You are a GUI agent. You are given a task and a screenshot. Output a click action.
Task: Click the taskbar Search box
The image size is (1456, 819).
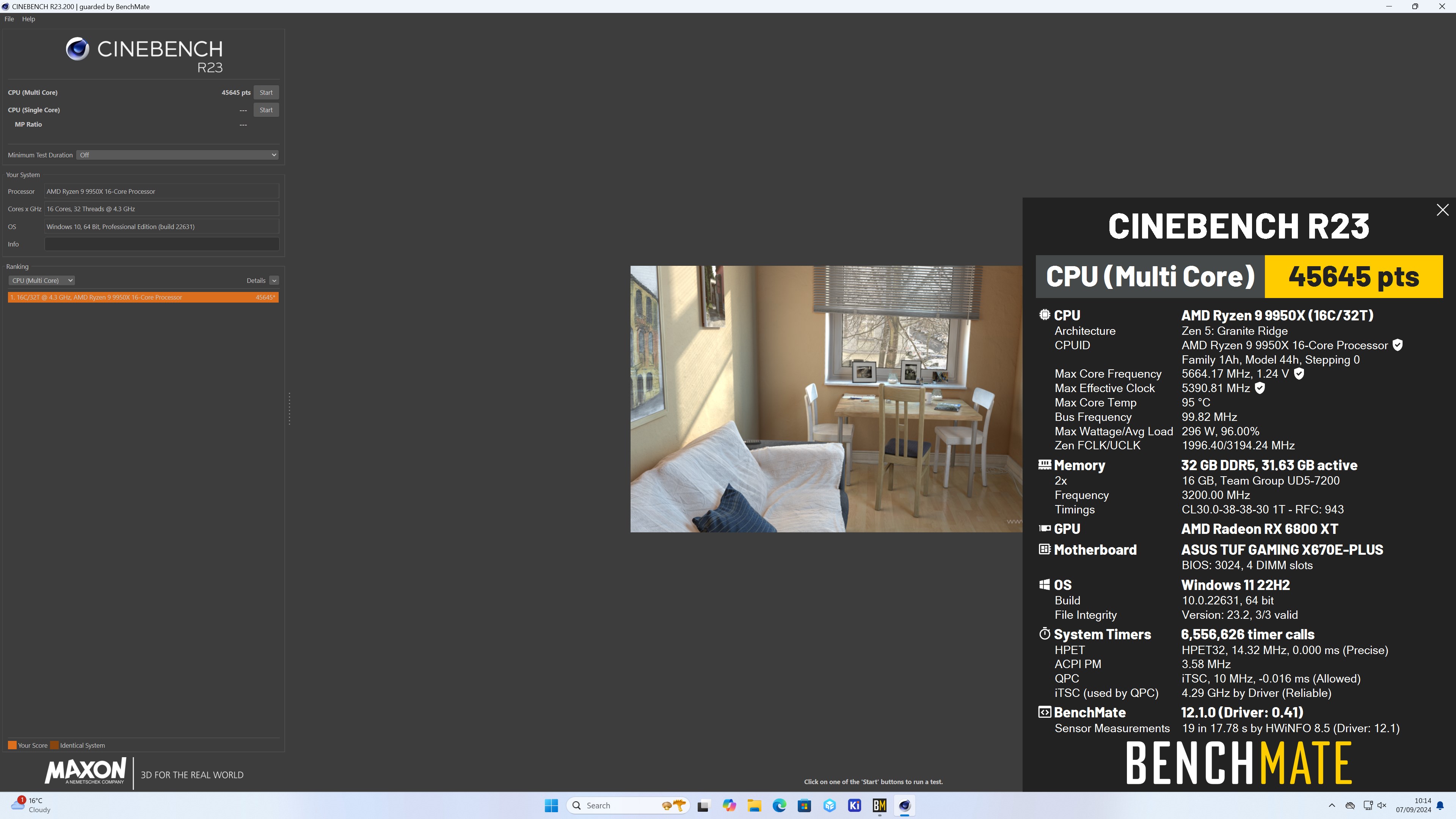pos(628,805)
